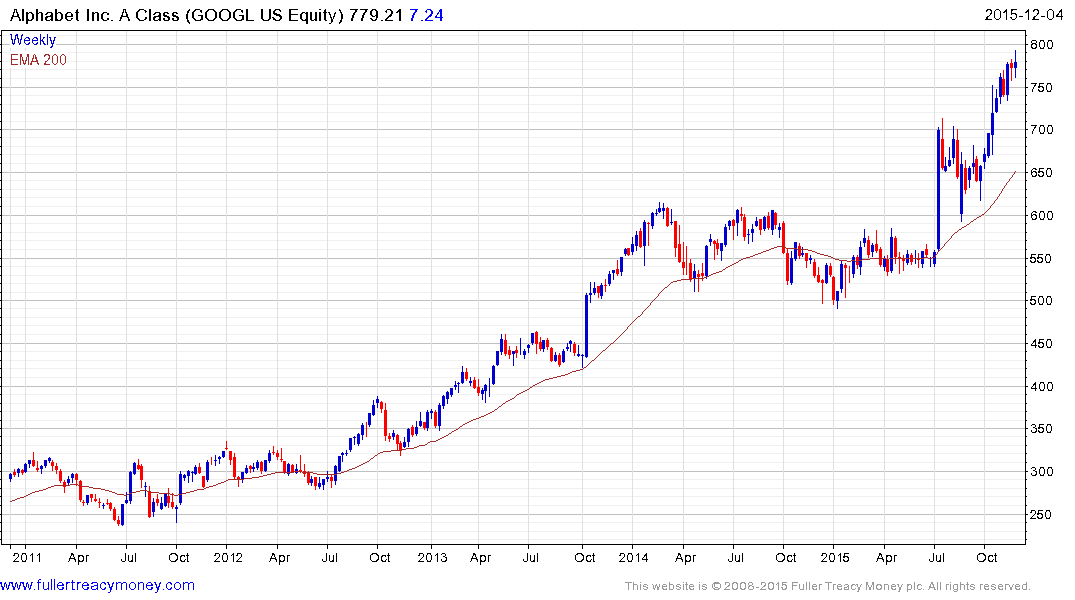This screenshot has width=1075, height=600.
Task: Click the chart date 2015-12-04
Action: coord(1024,14)
